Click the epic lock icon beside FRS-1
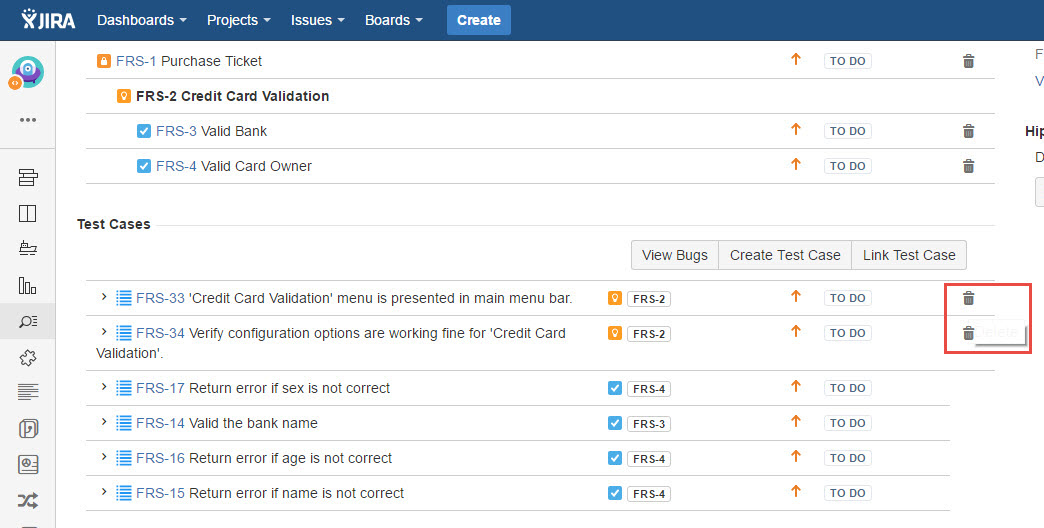The height and width of the screenshot is (528, 1044). point(104,61)
